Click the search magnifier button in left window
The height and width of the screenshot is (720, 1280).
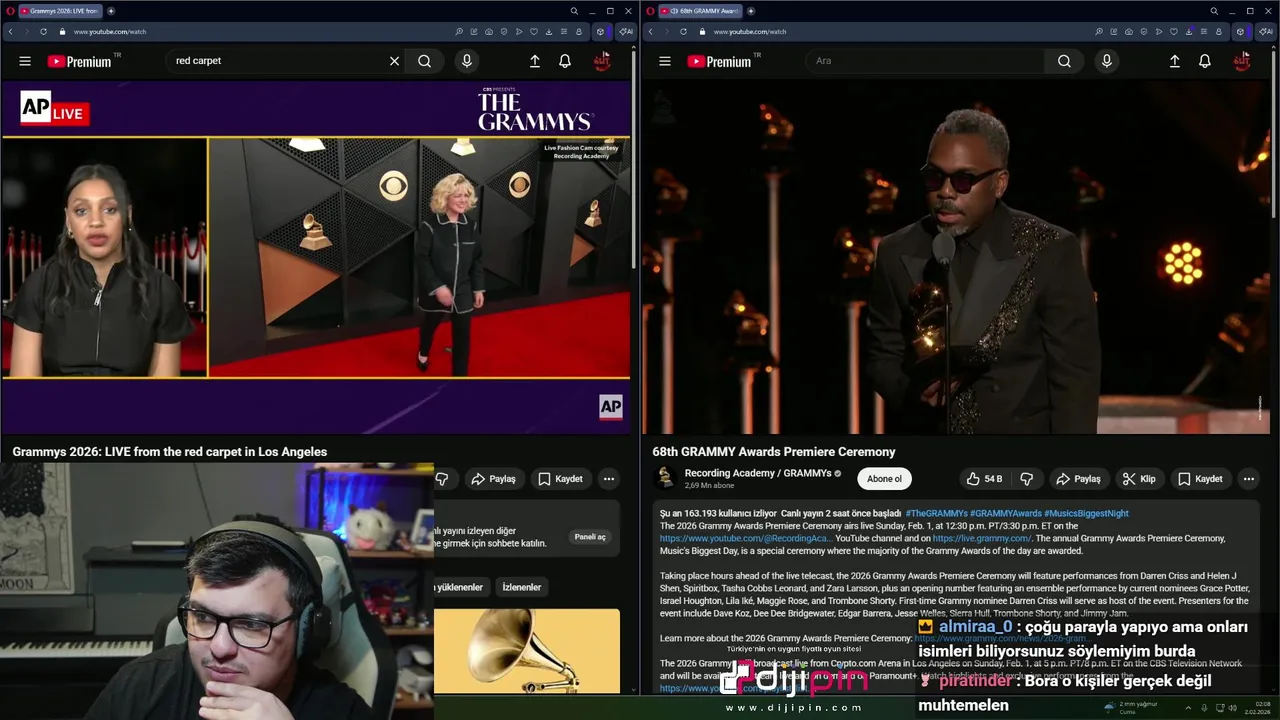(x=425, y=61)
